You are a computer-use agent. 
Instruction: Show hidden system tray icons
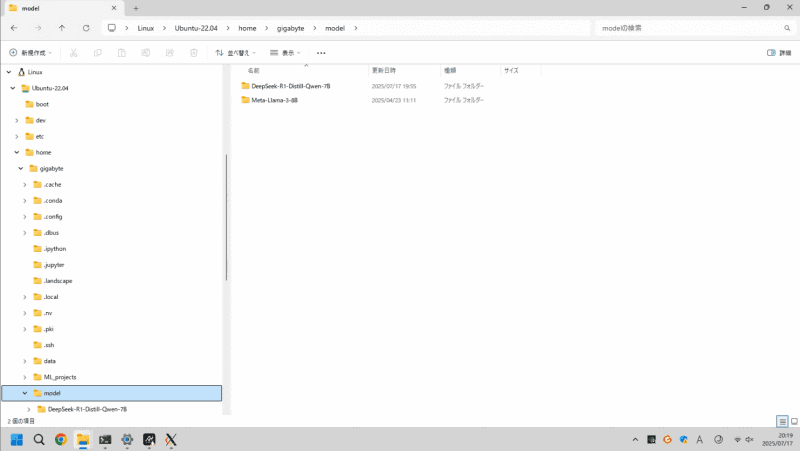click(635, 439)
